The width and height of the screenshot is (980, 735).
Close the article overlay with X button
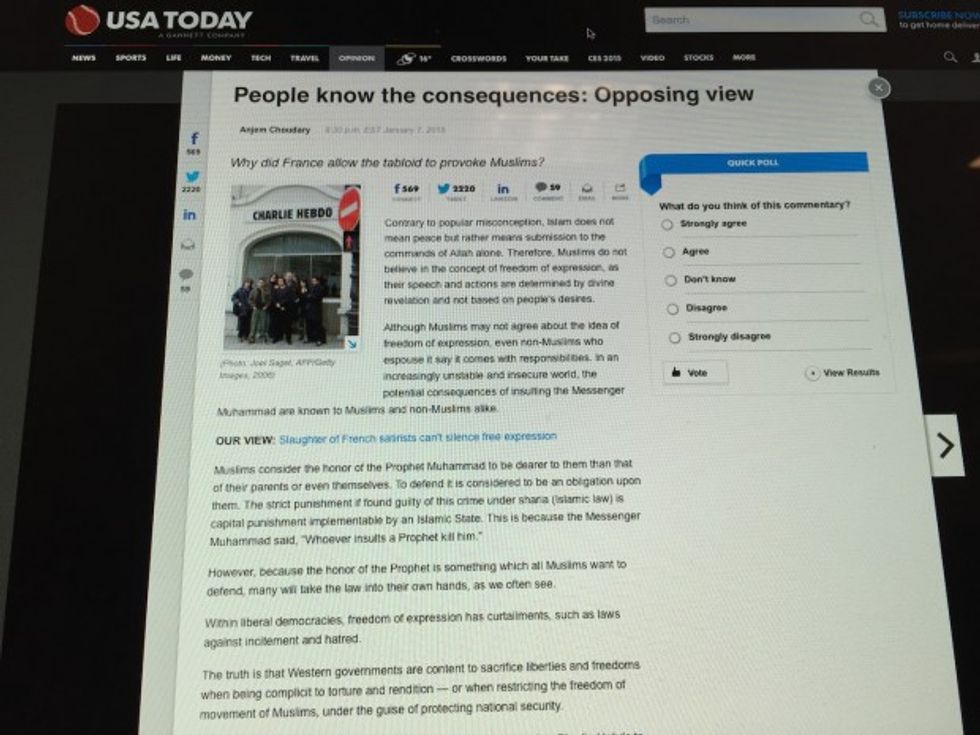pyautogui.click(x=878, y=88)
